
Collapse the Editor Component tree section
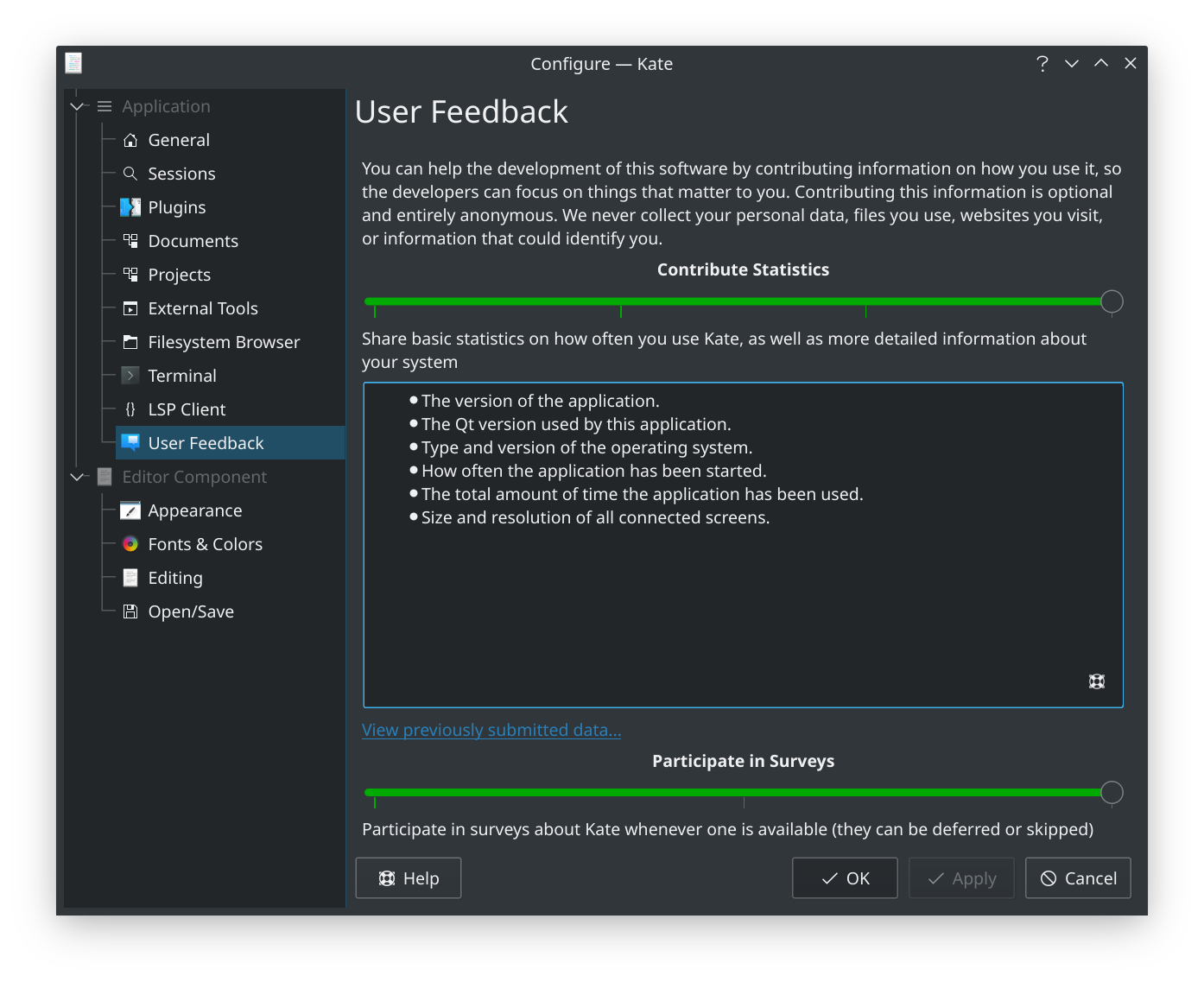tap(78, 477)
